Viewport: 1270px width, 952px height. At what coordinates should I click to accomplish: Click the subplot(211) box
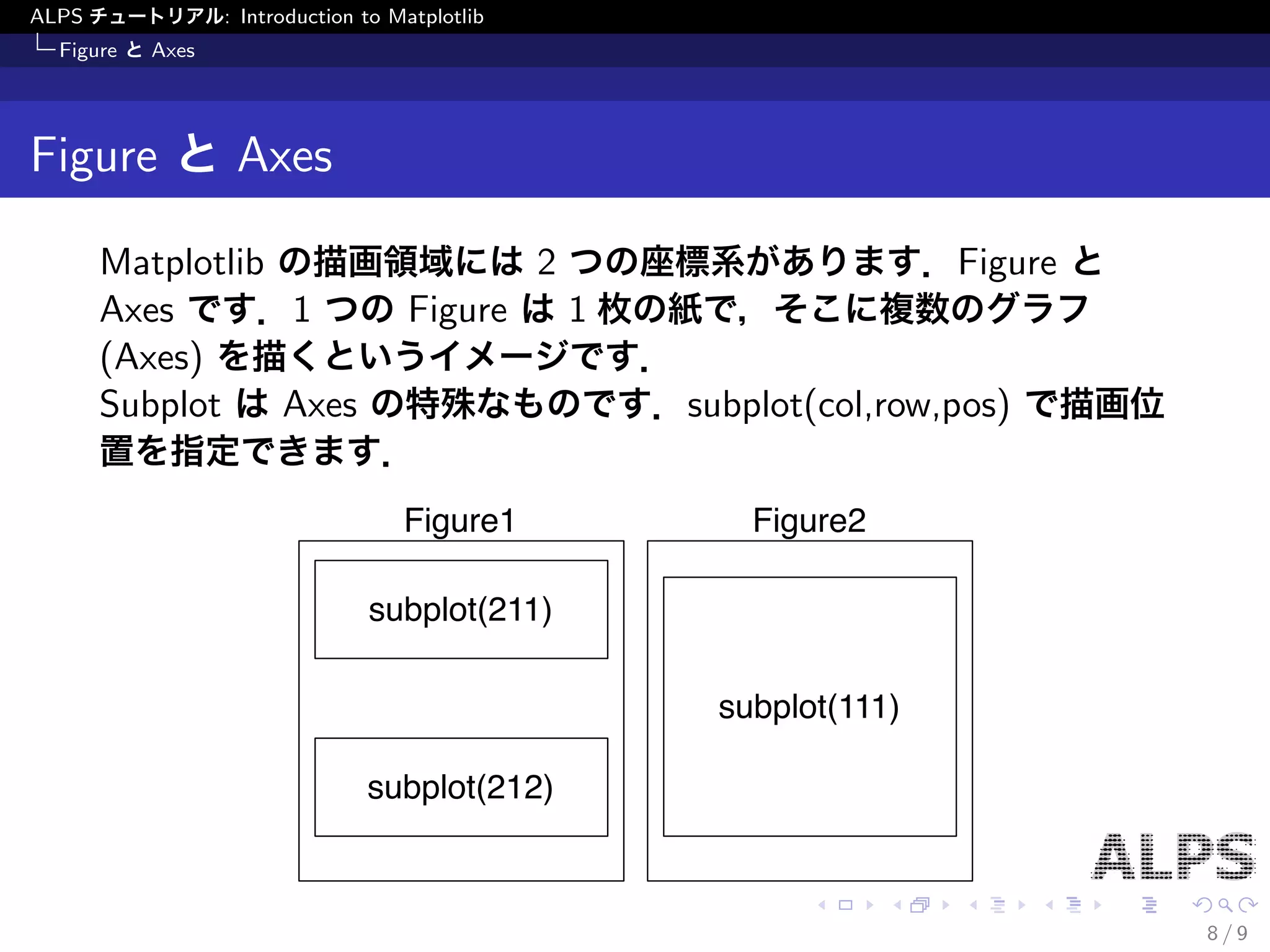(461, 609)
